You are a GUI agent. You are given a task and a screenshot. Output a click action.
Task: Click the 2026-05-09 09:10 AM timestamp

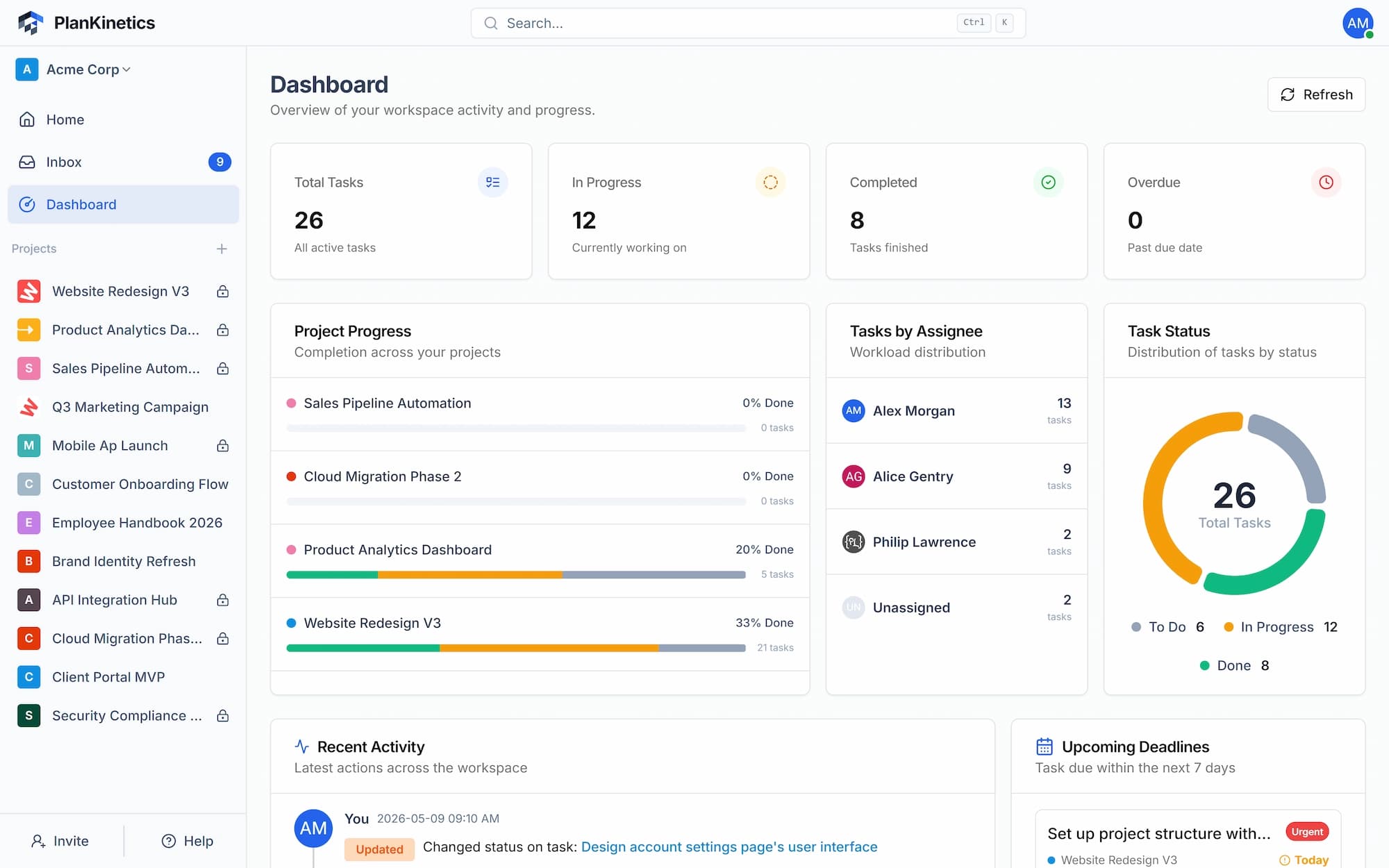pyautogui.click(x=438, y=819)
